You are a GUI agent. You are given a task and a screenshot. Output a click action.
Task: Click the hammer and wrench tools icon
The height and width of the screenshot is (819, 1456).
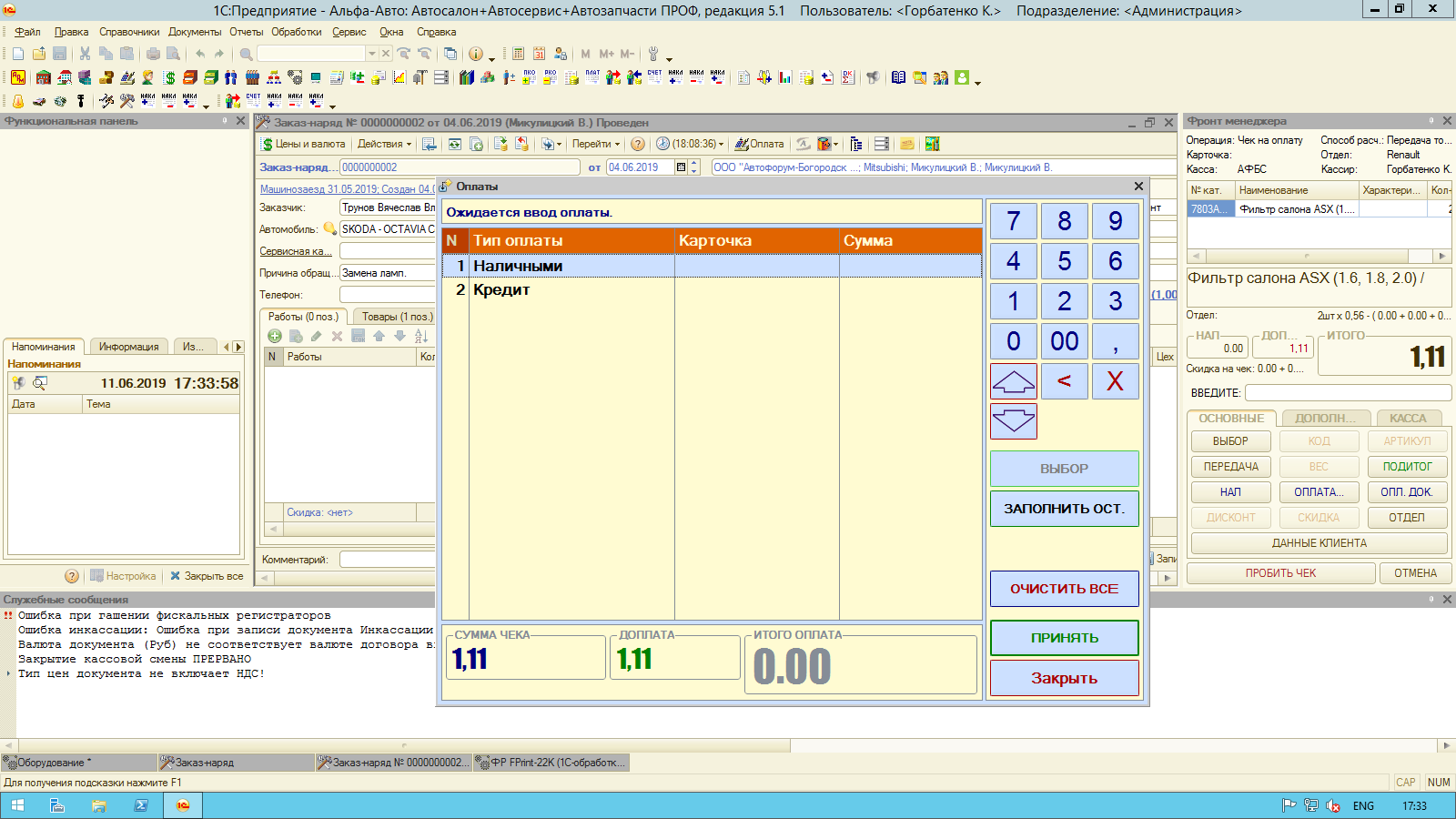[x=127, y=101]
